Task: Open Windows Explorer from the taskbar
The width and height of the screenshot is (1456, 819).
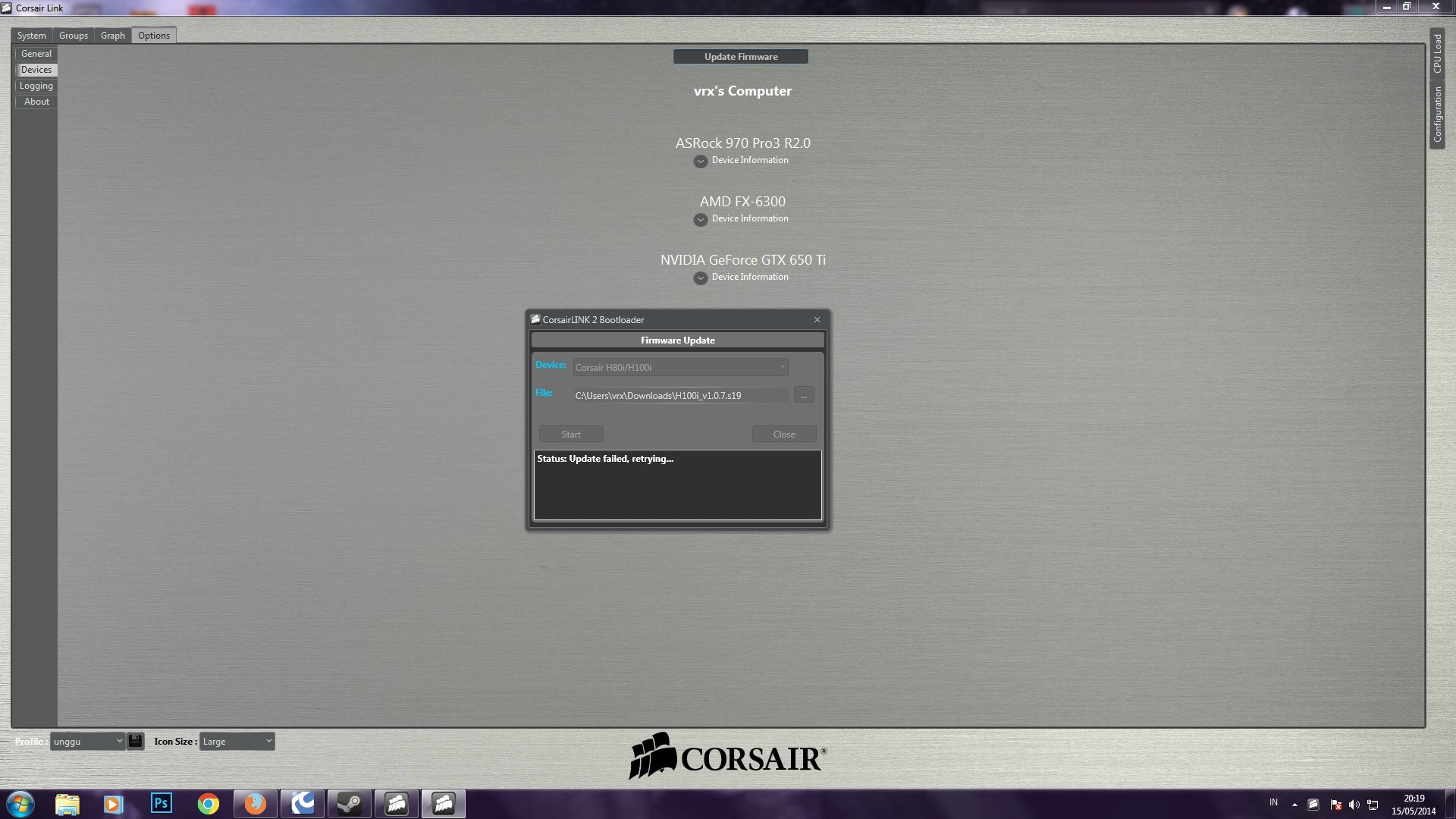Action: point(67,804)
